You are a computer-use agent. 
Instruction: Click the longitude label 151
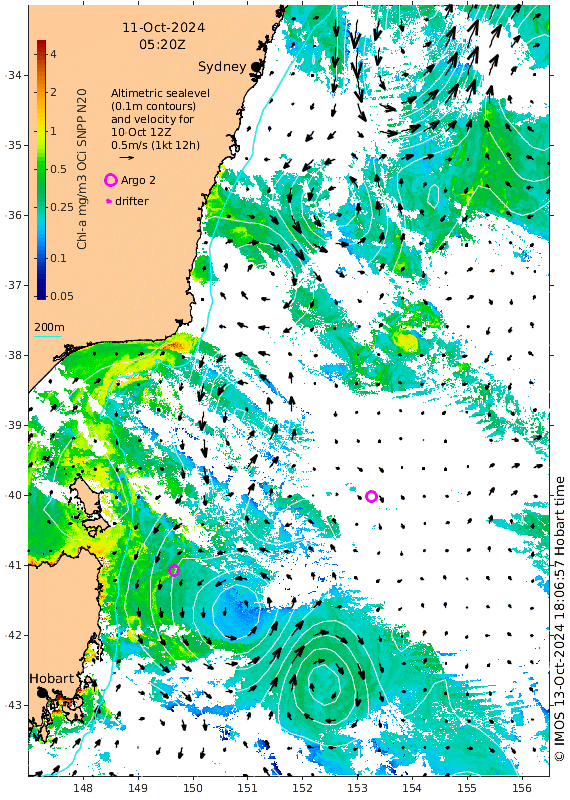pos(247,788)
